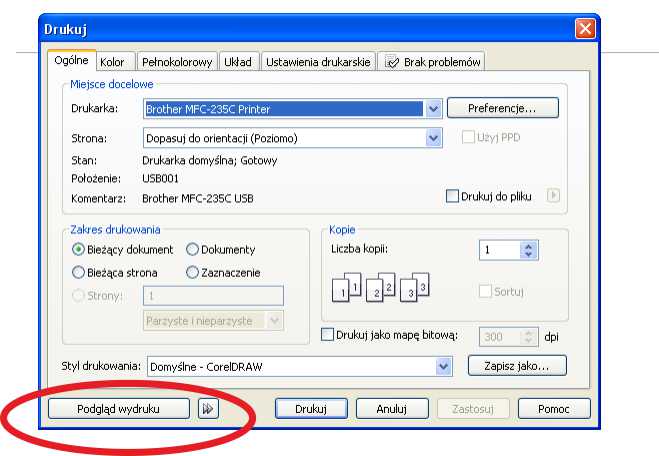Image resolution: width=659 pixels, height=456 pixels.
Task: Click the collated copies pages illustration
Action: click(380, 290)
